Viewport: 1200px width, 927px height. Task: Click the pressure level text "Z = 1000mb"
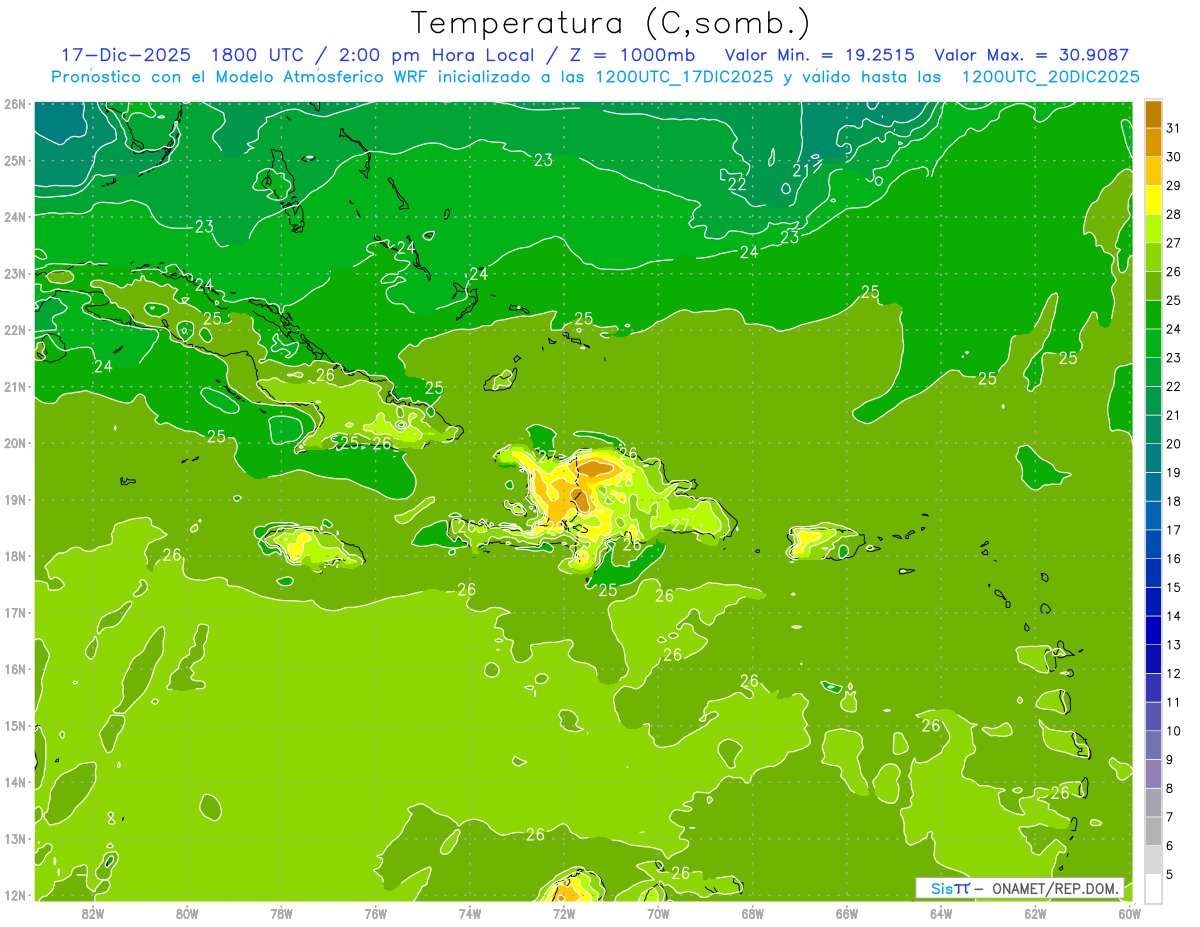coord(632,55)
